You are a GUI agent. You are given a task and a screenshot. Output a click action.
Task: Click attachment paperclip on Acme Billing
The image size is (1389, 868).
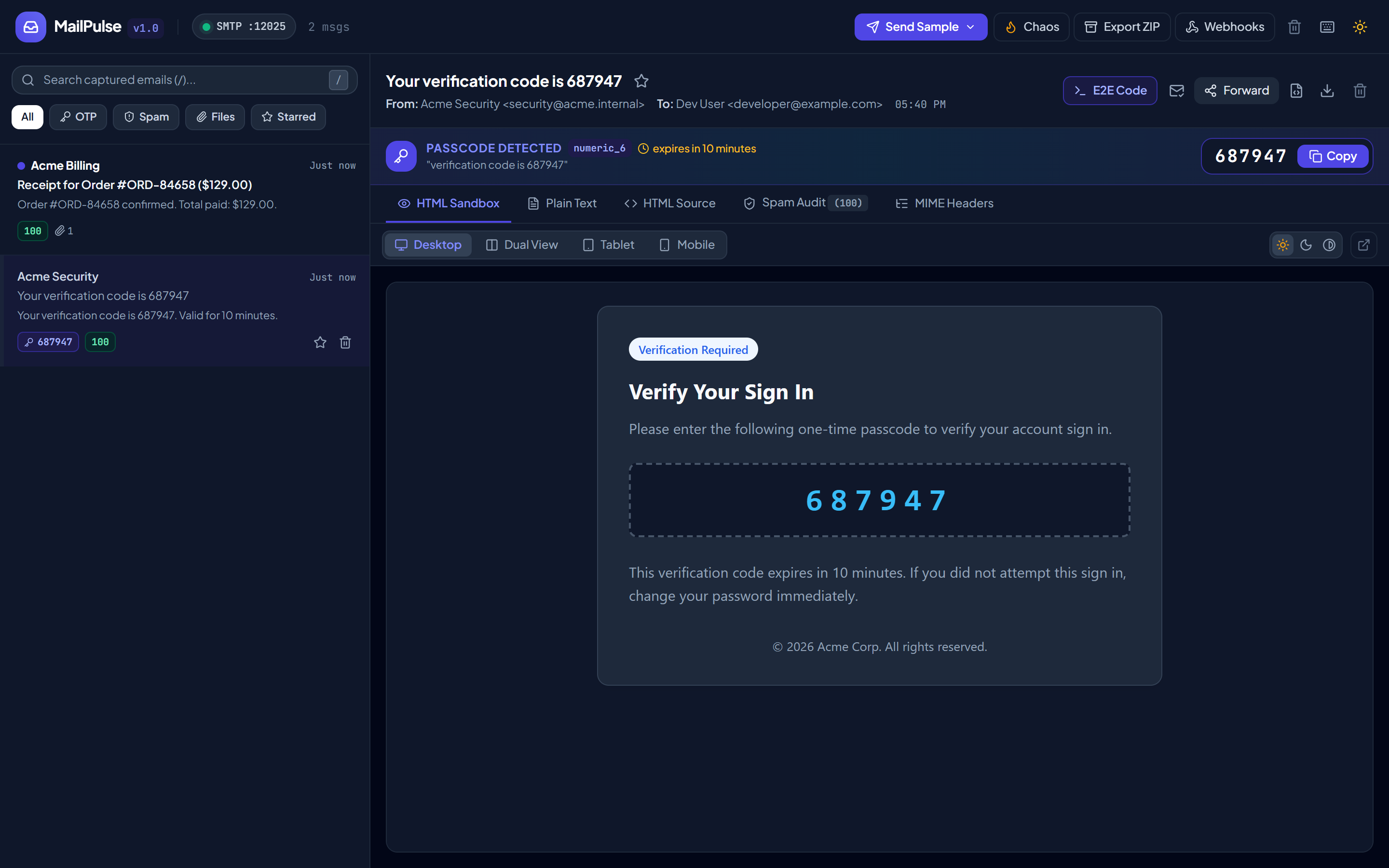[x=64, y=231]
